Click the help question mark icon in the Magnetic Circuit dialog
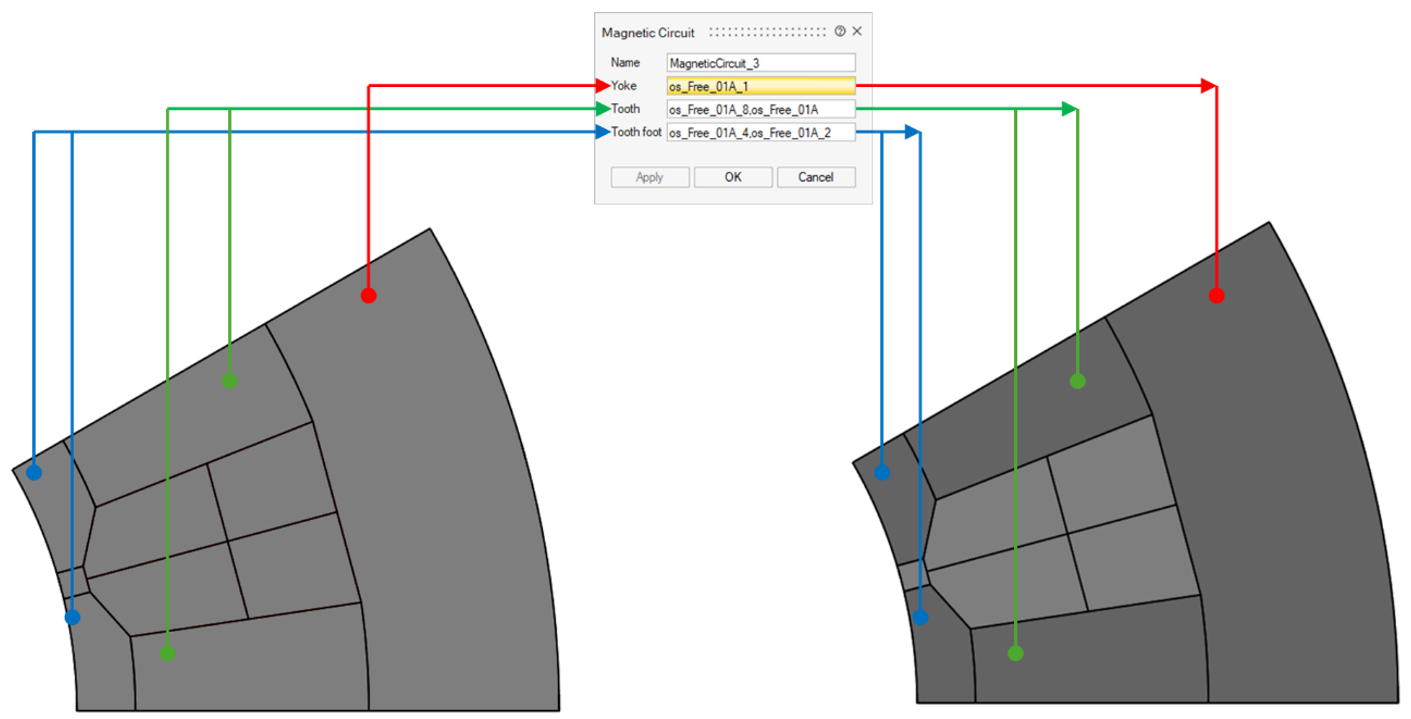Image resolution: width=1411 pixels, height=719 pixels. point(840,32)
